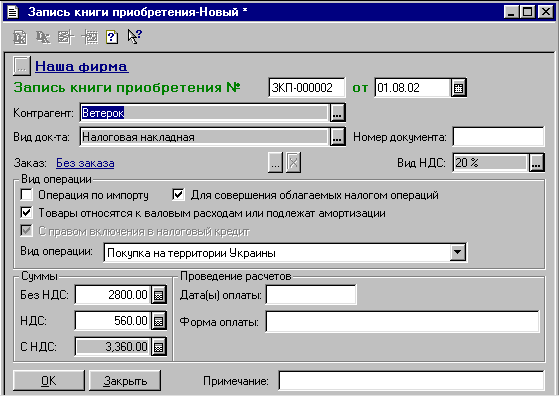This screenshot has width=559, height=396.
Task: Click Вид док-та field 'Налоговая накладная'
Action: [205, 137]
